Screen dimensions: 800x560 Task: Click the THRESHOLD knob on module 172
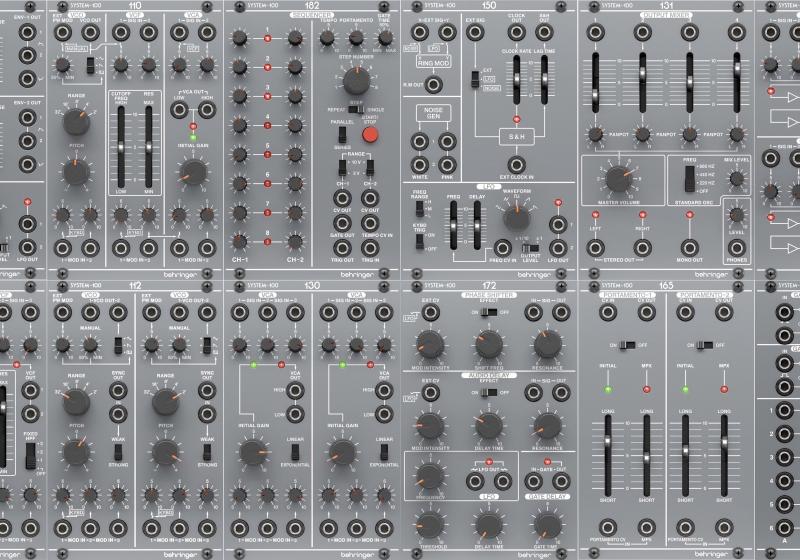tap(430, 525)
